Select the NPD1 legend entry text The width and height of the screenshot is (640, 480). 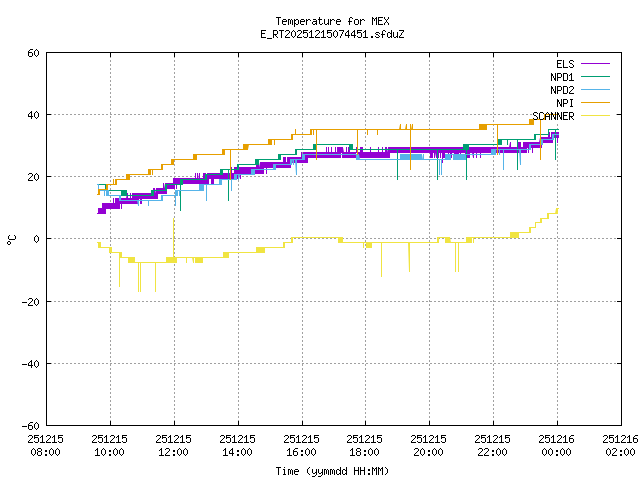pyautogui.click(x=562, y=77)
